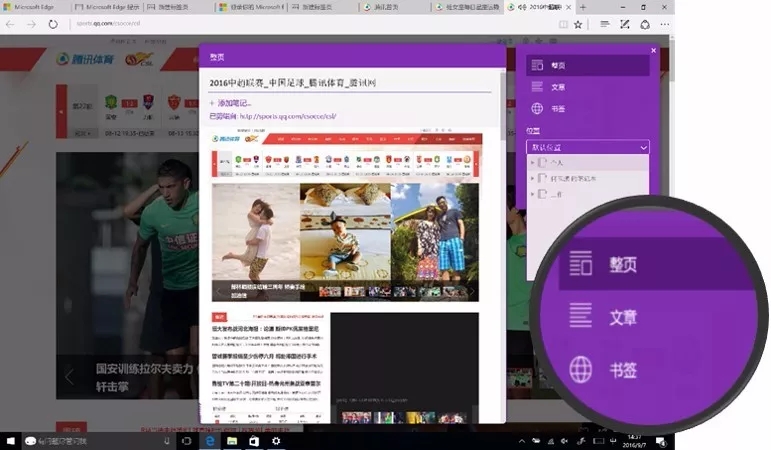This screenshot has width=771, height=450.
Task: Open the 默认位置 location dropdown
Action: point(588,147)
